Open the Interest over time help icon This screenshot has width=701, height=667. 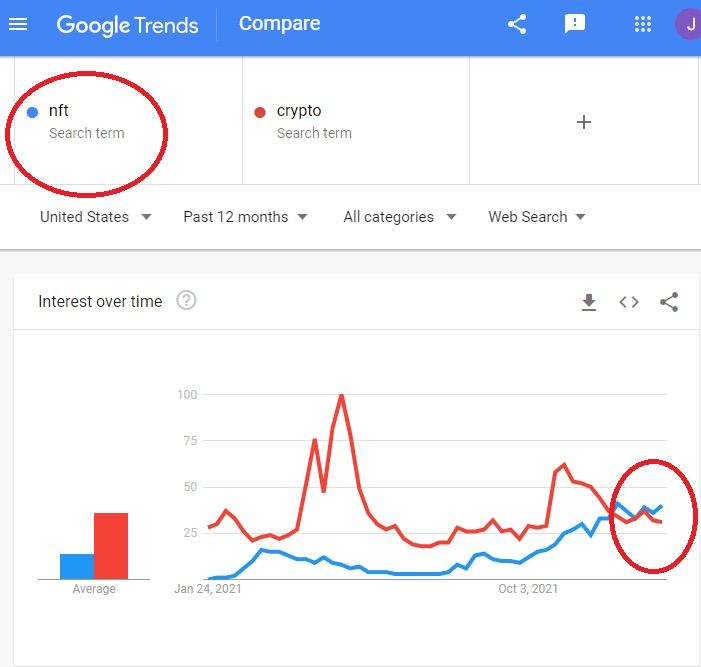tap(186, 300)
